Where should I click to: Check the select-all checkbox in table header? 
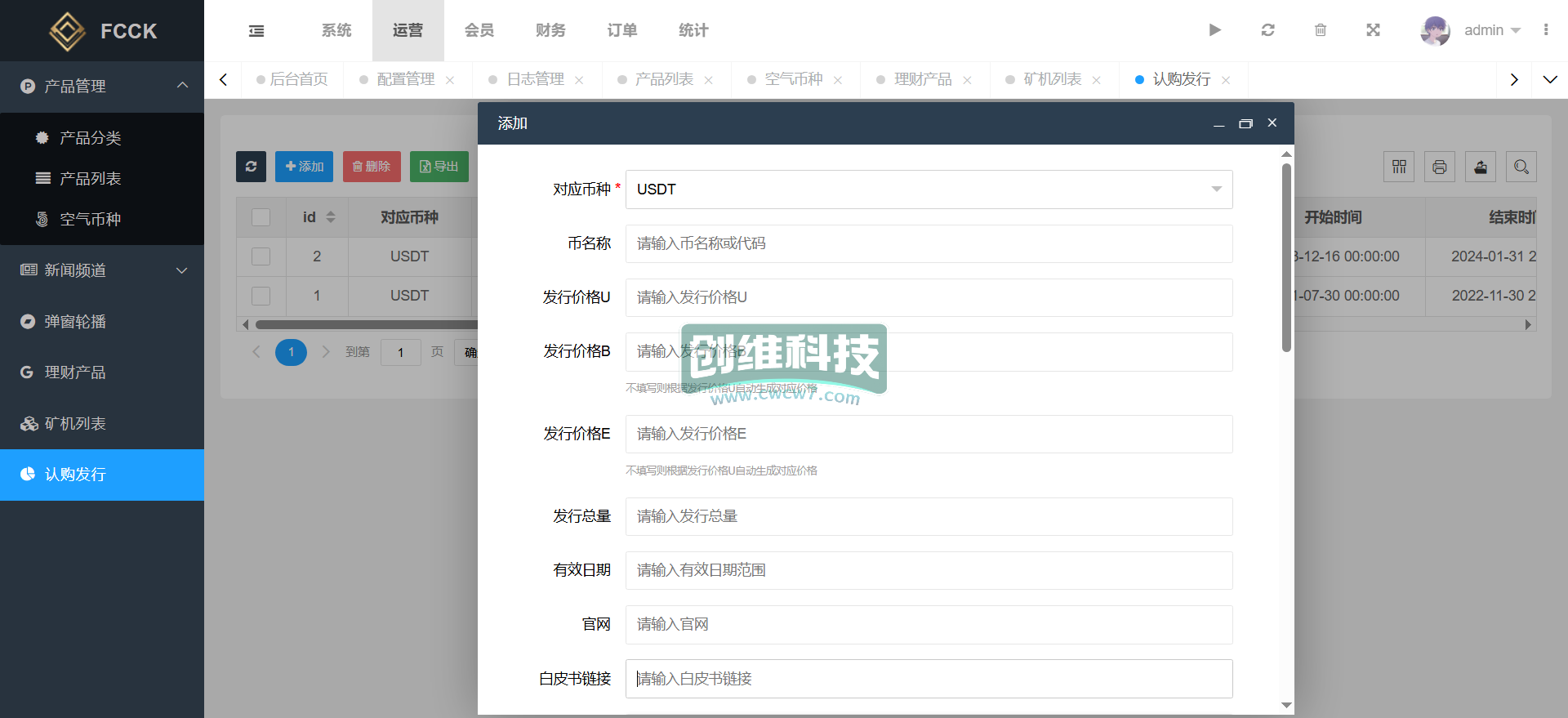pos(261,217)
